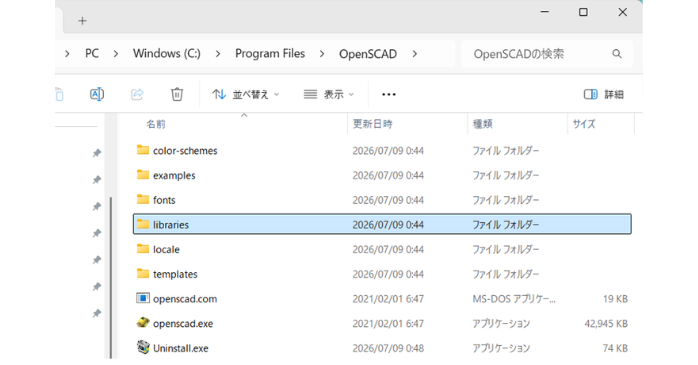Click the examples folder icon
Screen dimensions: 698x365
[143, 174]
